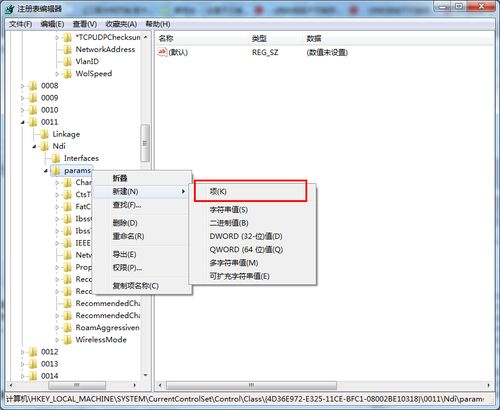This screenshot has height=410, width=500.
Task: Open the 文件(F) menu
Action: 20,24
